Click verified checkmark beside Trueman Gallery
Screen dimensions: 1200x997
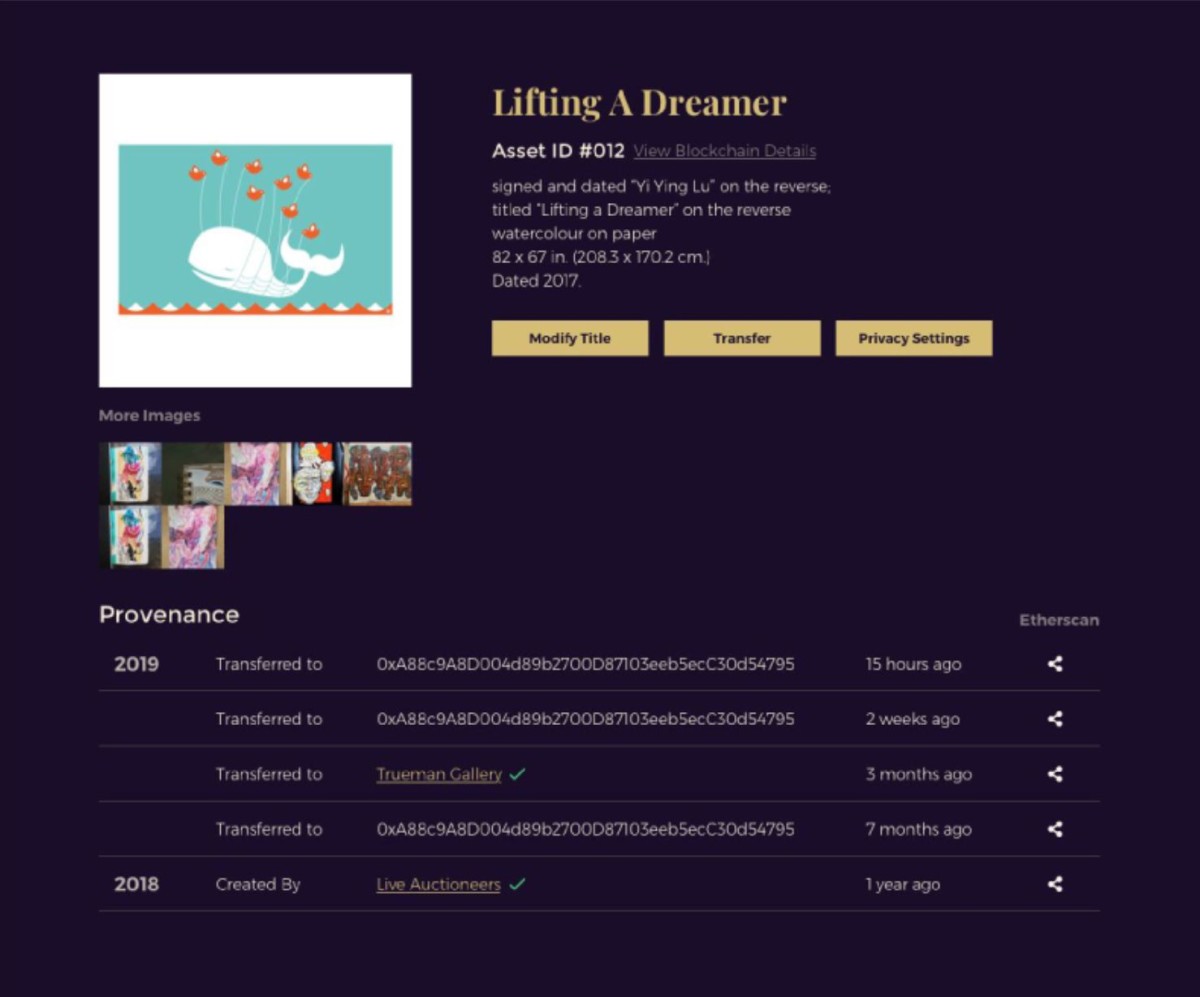(517, 774)
